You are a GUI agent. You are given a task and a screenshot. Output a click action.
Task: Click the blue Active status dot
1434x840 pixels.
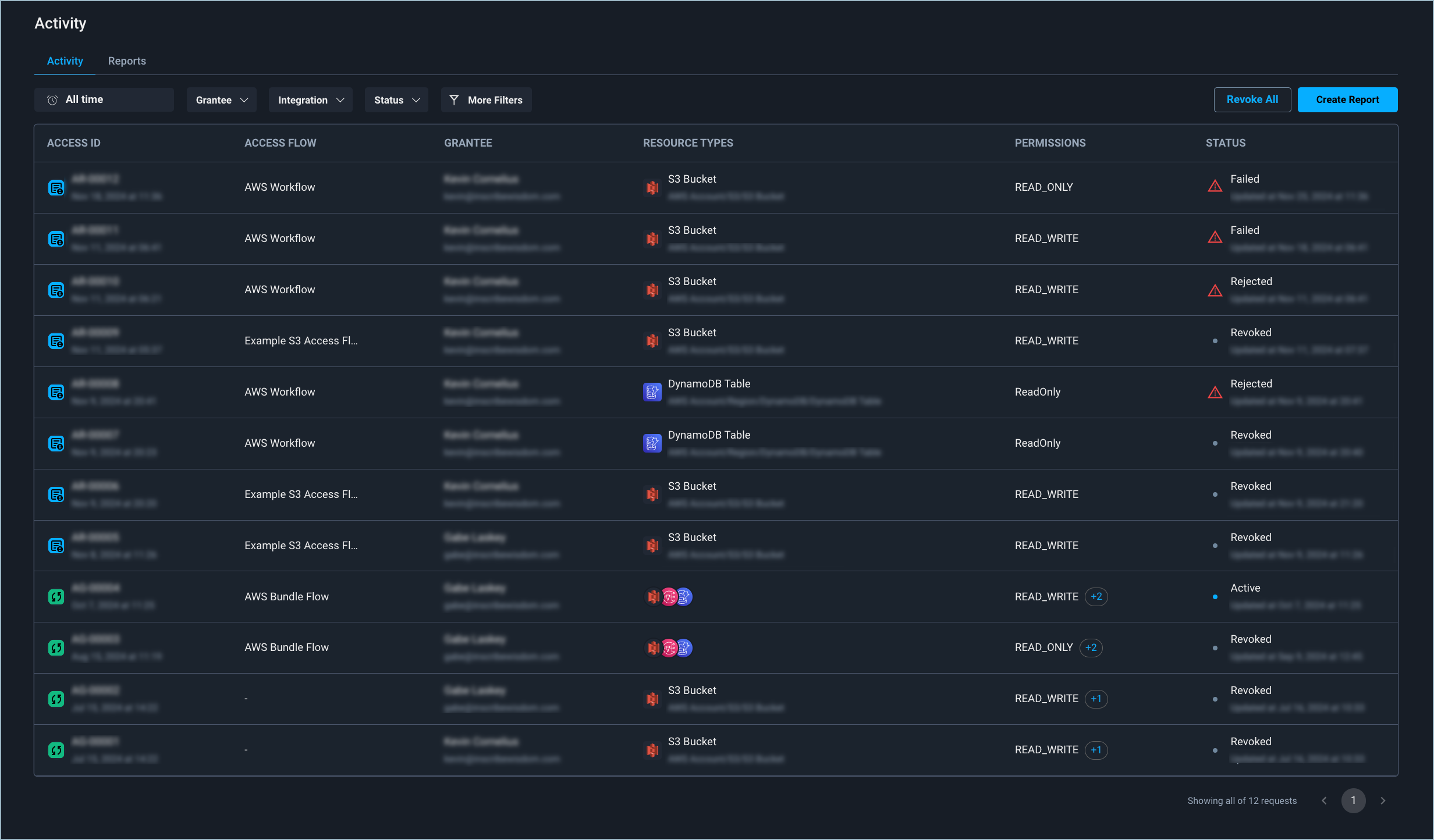pos(1215,597)
